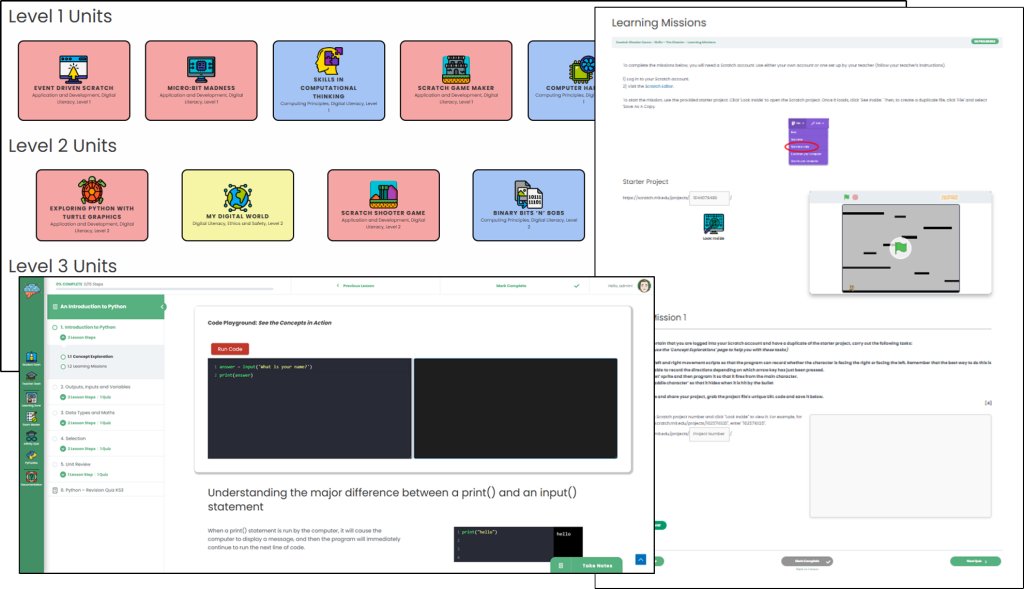
Task: Click the quiz icon beside Python Revision Quiz KS3
Action: pyautogui.click(x=55, y=490)
